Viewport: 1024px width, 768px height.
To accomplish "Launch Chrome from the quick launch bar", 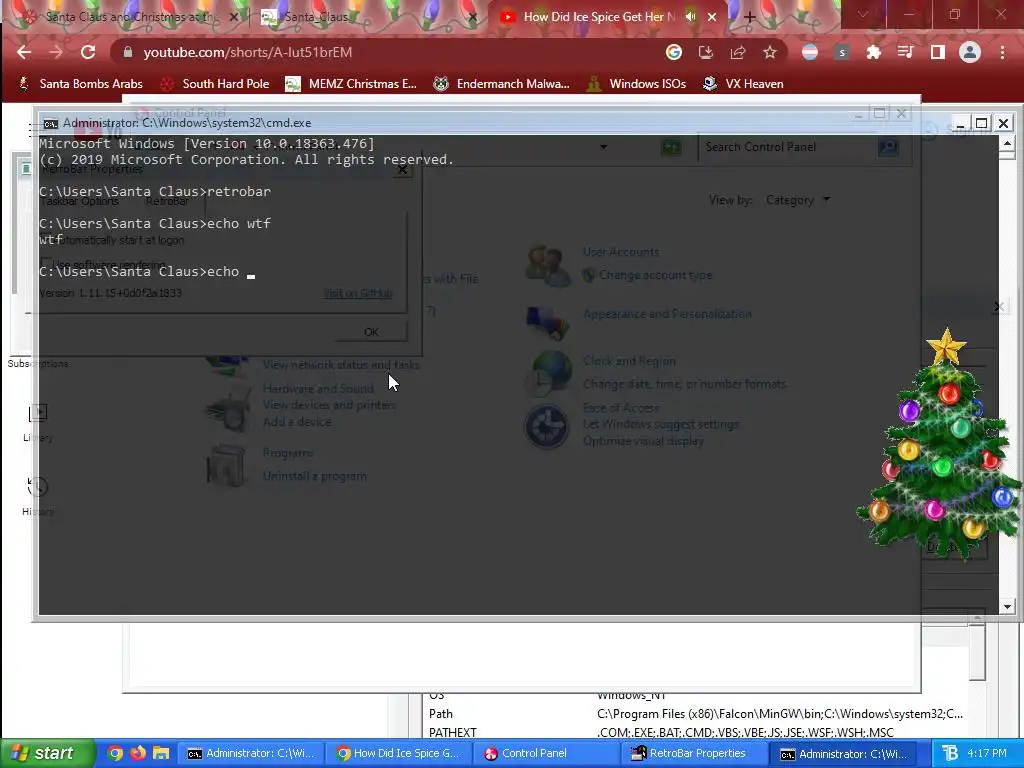I will (116, 754).
